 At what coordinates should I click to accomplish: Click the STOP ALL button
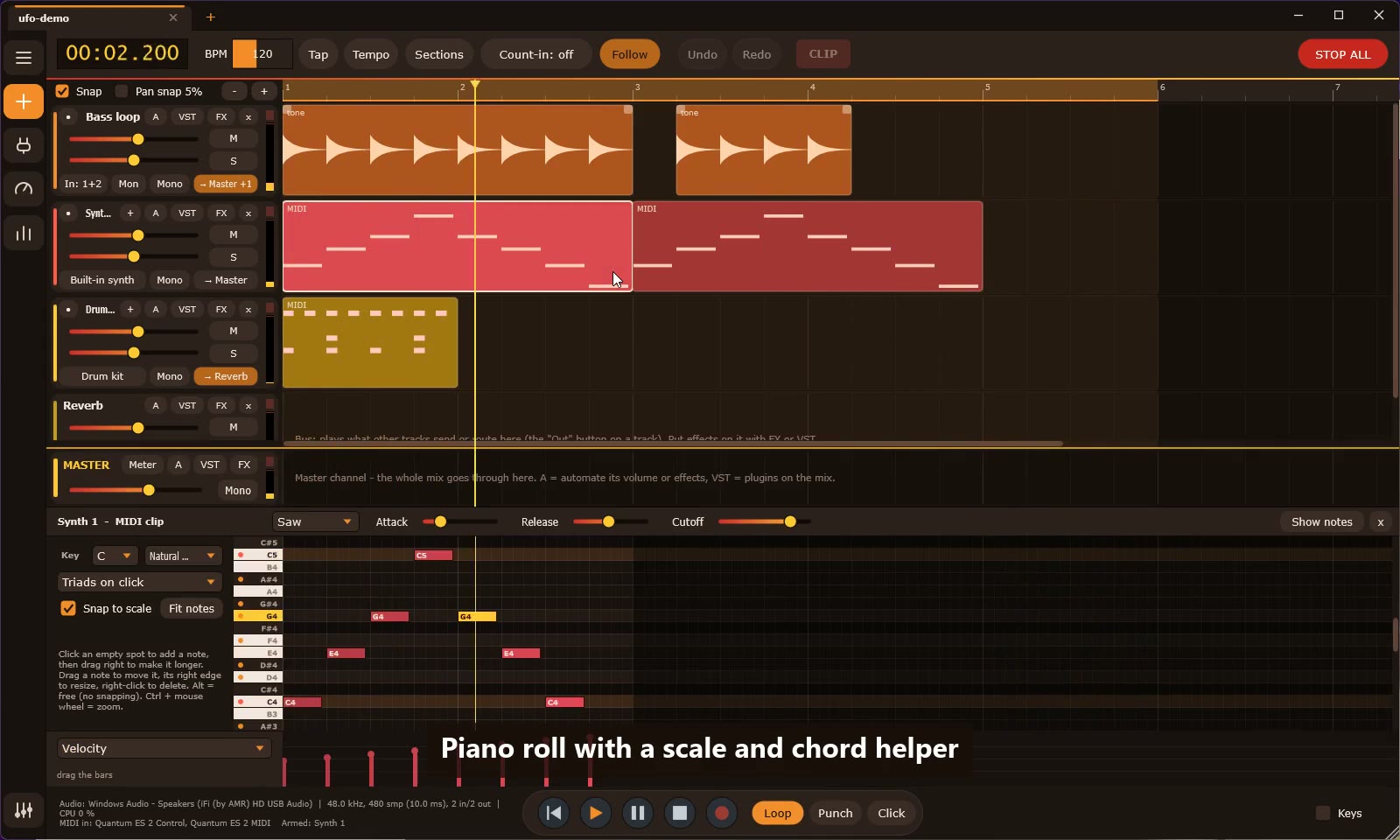point(1342,54)
